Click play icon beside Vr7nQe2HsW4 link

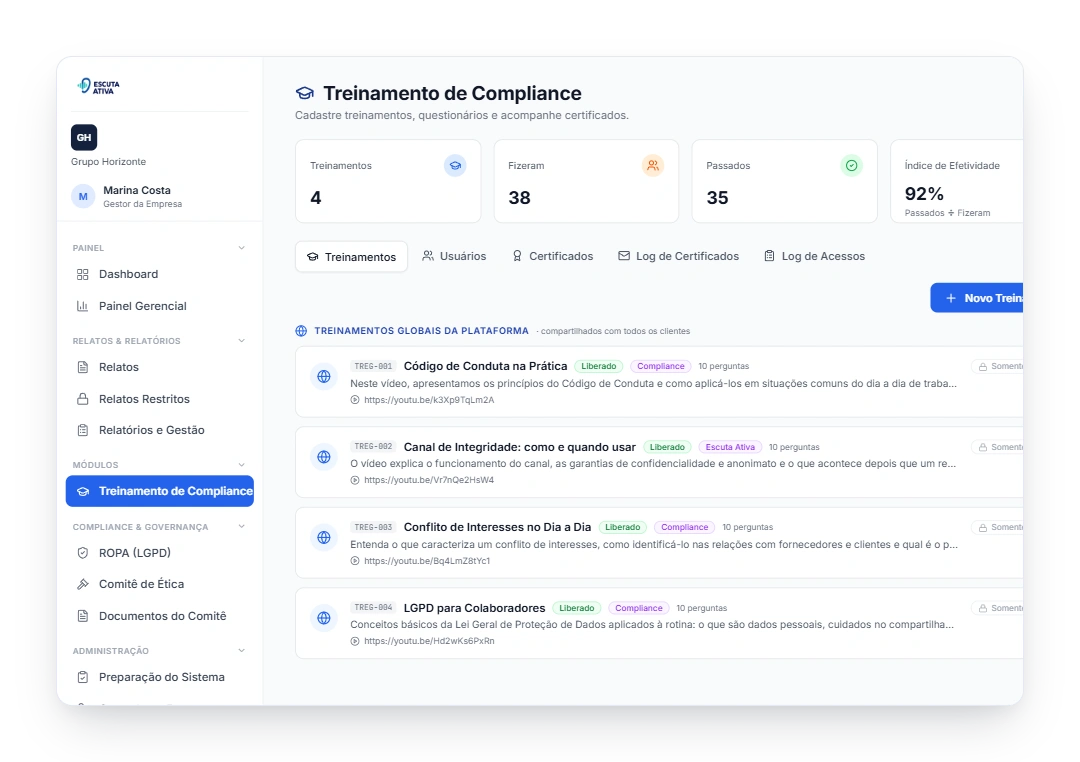pyautogui.click(x=355, y=480)
